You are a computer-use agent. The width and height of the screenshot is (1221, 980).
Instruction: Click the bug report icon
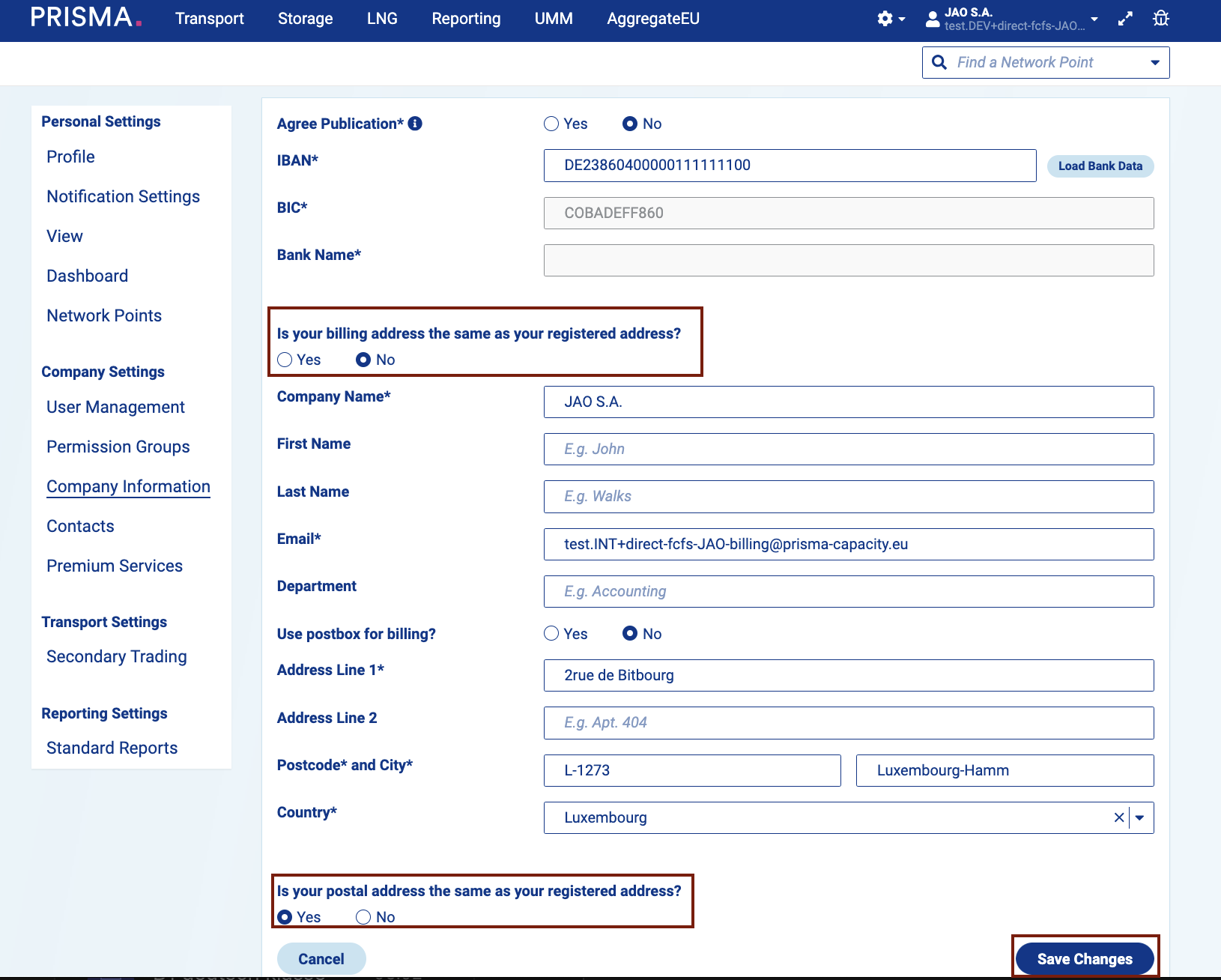(x=1161, y=19)
